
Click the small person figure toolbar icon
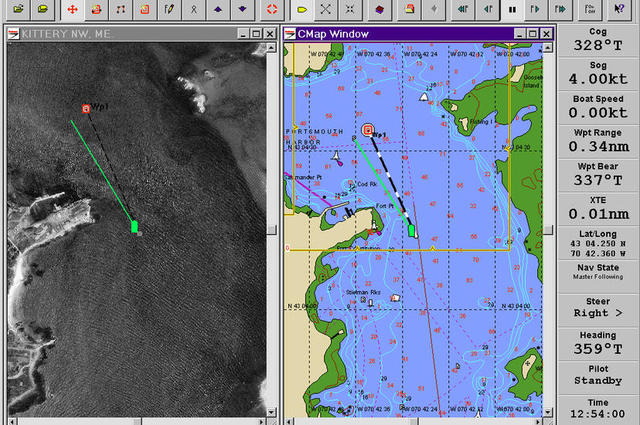[x=193, y=9]
